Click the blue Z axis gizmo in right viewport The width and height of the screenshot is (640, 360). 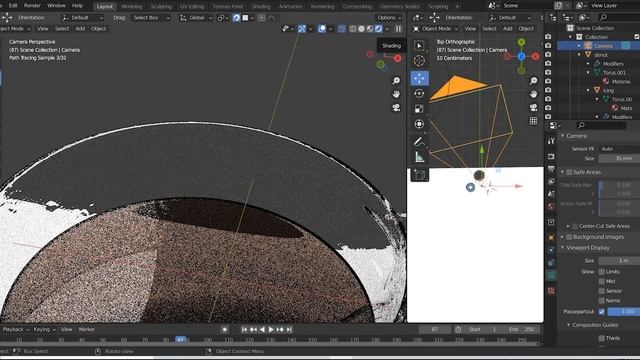(x=521, y=57)
